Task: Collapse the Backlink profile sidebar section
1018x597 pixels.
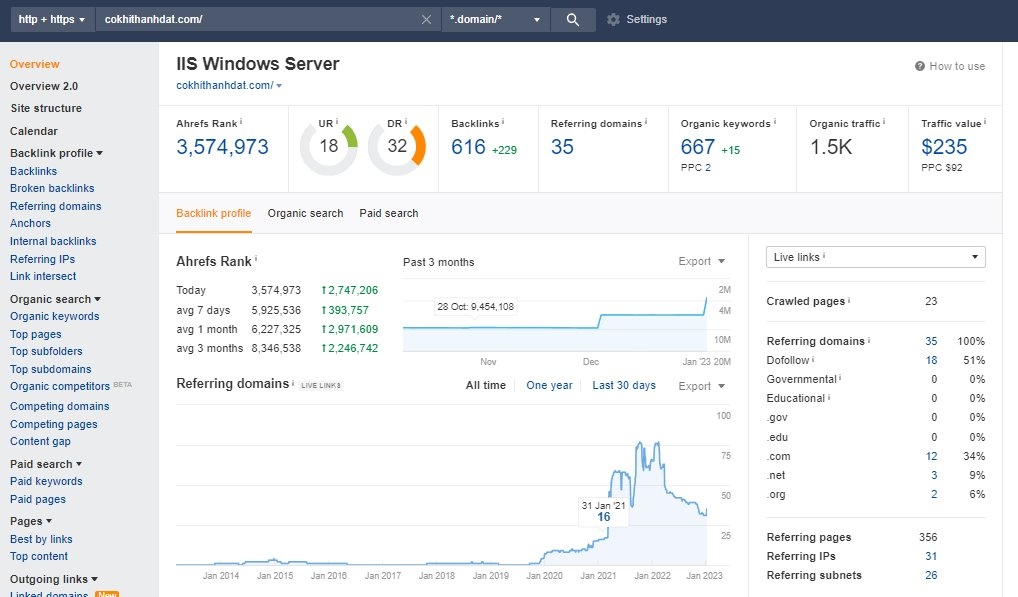Action: pos(56,153)
